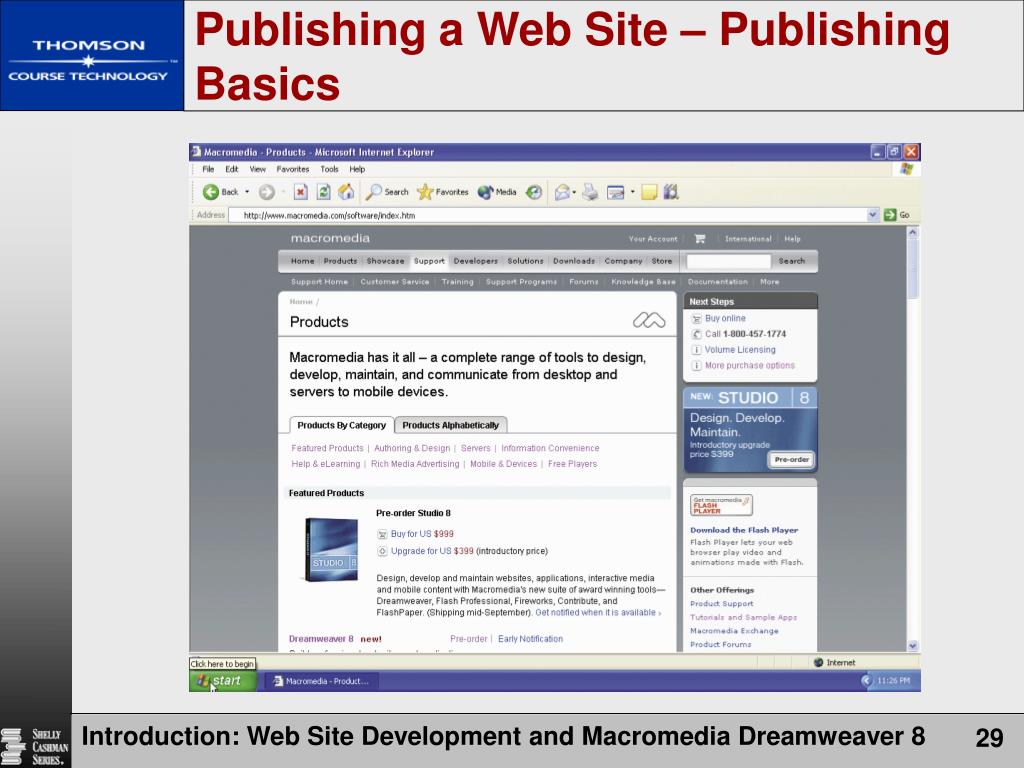Click the Address bar URL field
1024x768 pixels.
coord(547,215)
